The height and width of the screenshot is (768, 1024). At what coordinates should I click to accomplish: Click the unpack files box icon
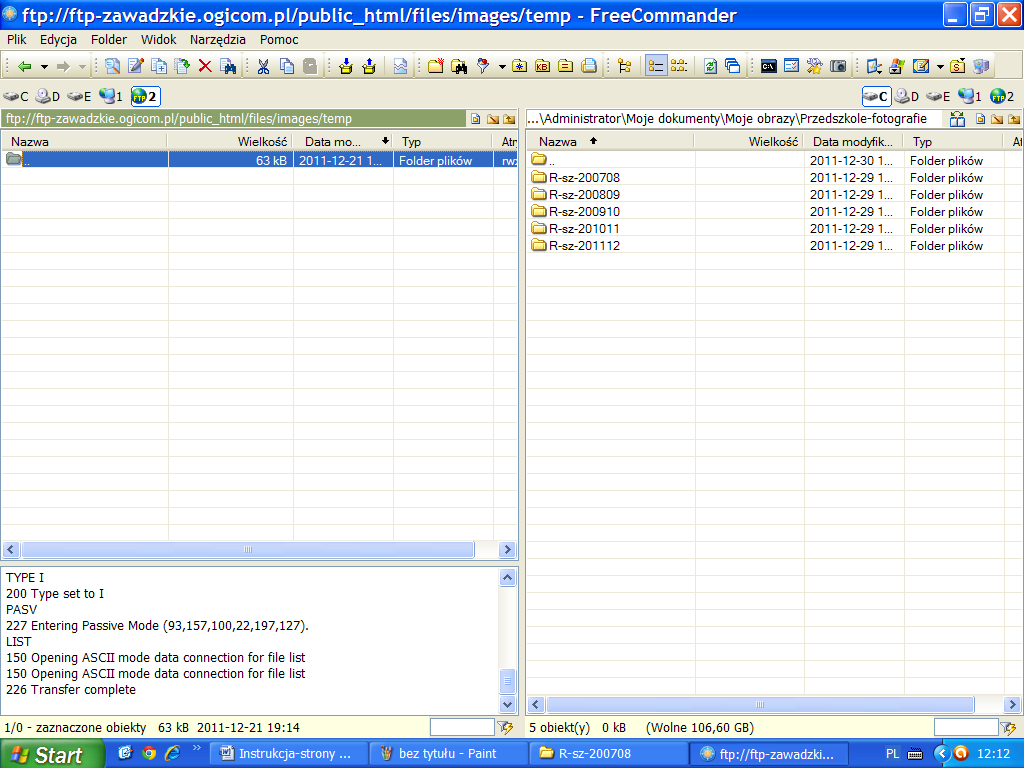click(x=369, y=66)
